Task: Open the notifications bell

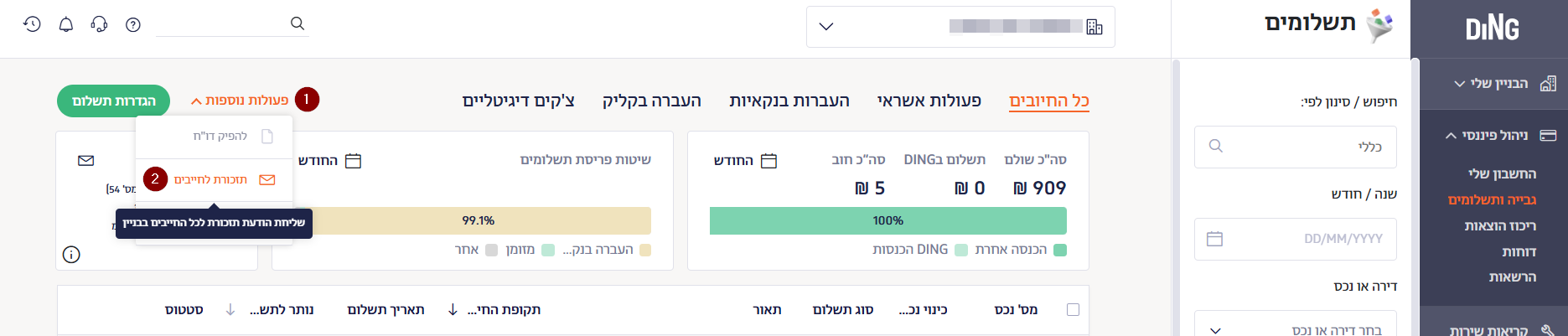Action: tap(66, 24)
